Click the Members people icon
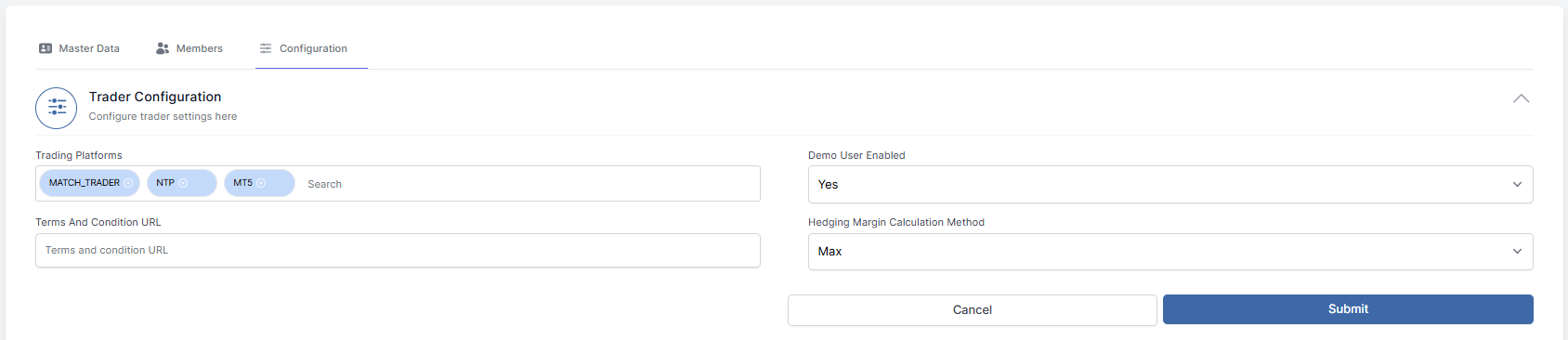This screenshot has width=1568, height=340. (x=163, y=48)
